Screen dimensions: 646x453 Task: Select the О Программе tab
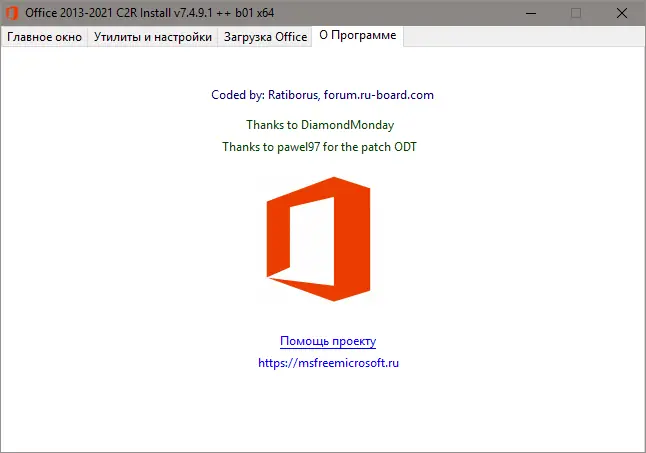pyautogui.click(x=357, y=36)
